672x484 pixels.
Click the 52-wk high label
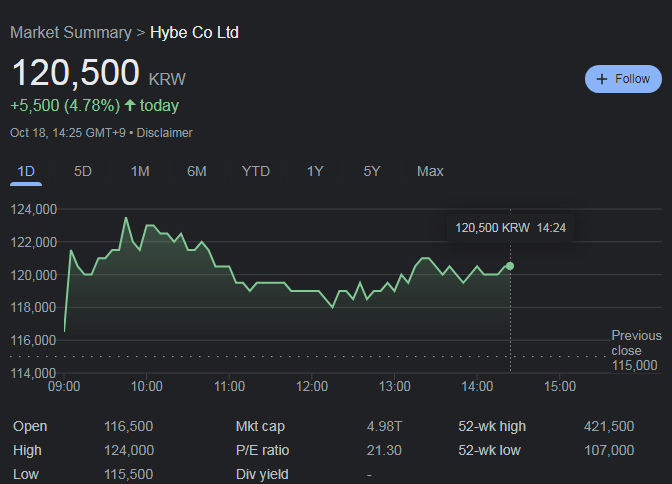click(492, 427)
